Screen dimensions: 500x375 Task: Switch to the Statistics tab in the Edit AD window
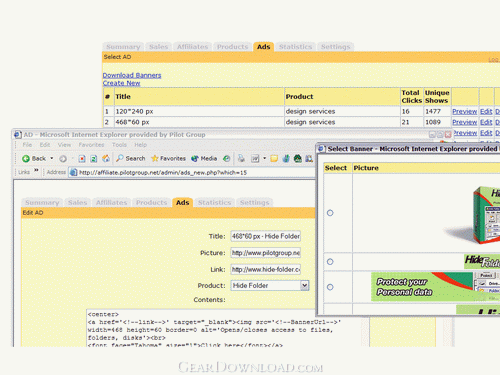click(x=214, y=203)
